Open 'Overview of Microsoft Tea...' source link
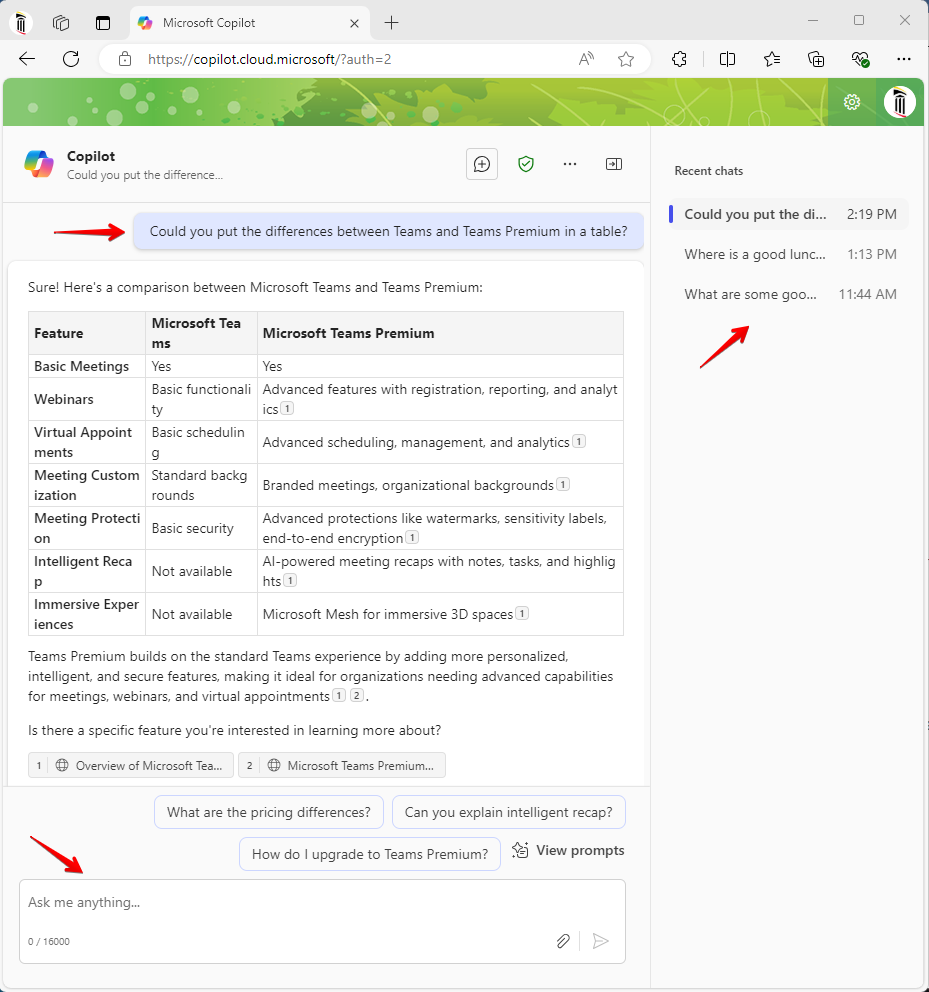The image size is (929, 992). click(131, 766)
